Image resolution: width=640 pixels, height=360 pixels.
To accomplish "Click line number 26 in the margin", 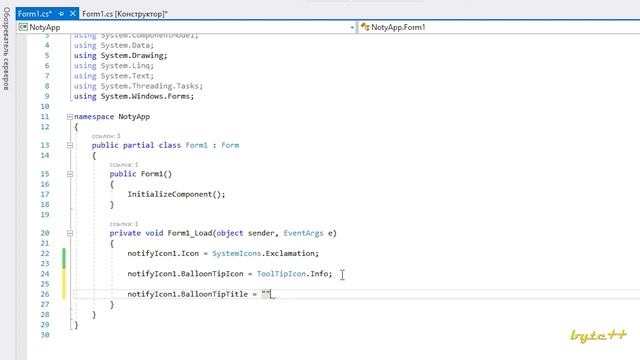I will pyautogui.click(x=45, y=294).
